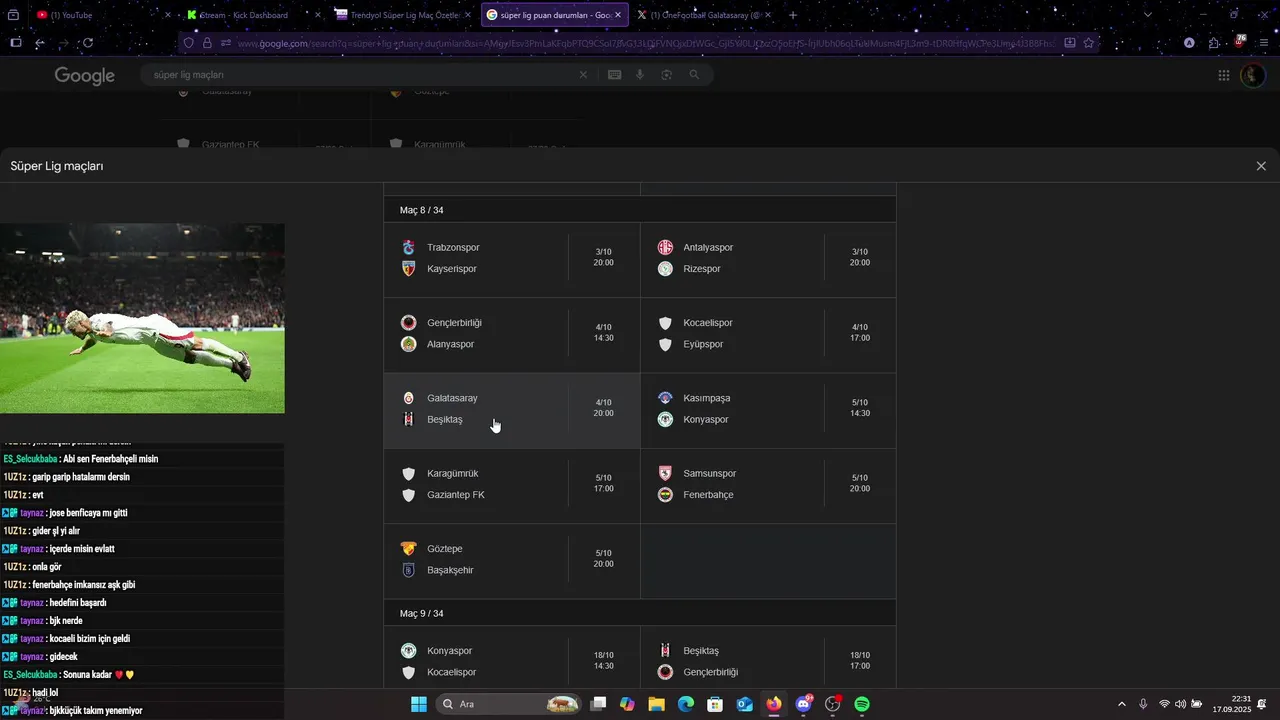Click the Fenerbahçe team logo
1280x720 pixels.
pos(665,495)
